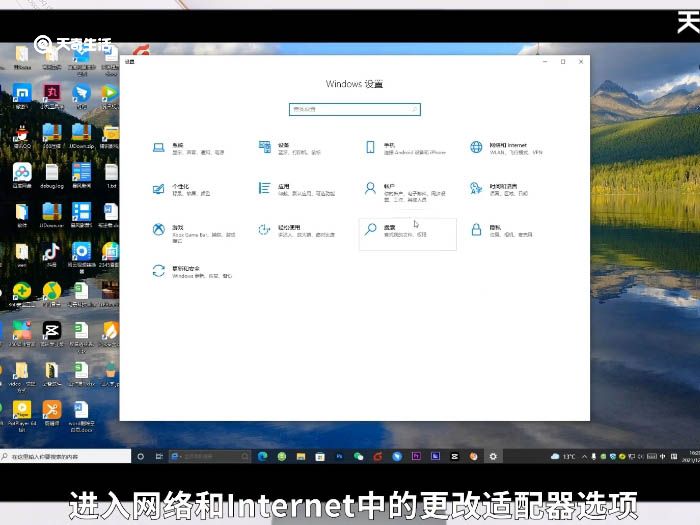
Task: Select the debug.log file on desktop
Action: [52, 175]
